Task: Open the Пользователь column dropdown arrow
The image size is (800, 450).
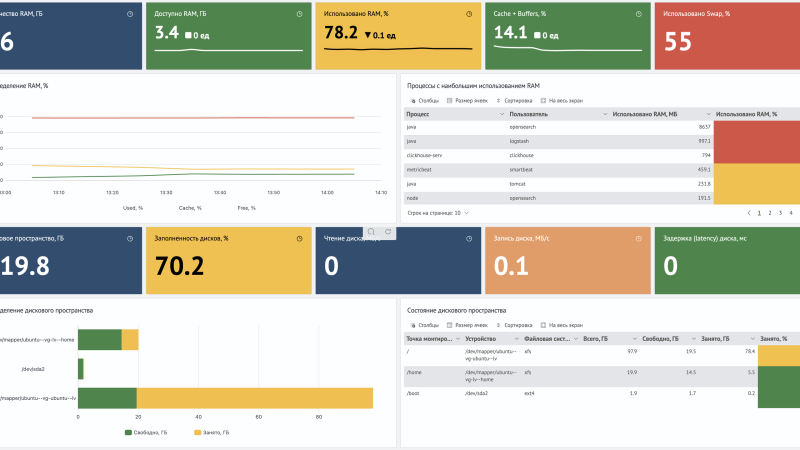Action: 605,114
